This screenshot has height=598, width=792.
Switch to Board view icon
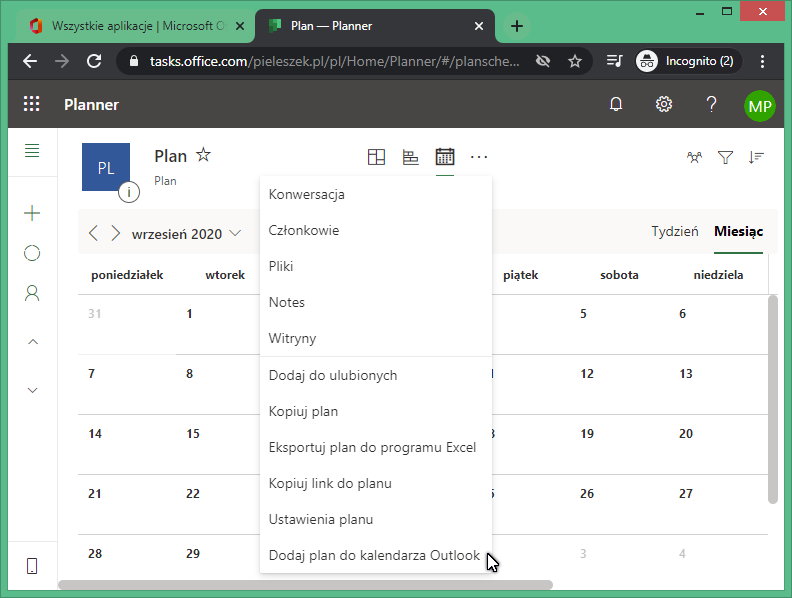click(376, 157)
